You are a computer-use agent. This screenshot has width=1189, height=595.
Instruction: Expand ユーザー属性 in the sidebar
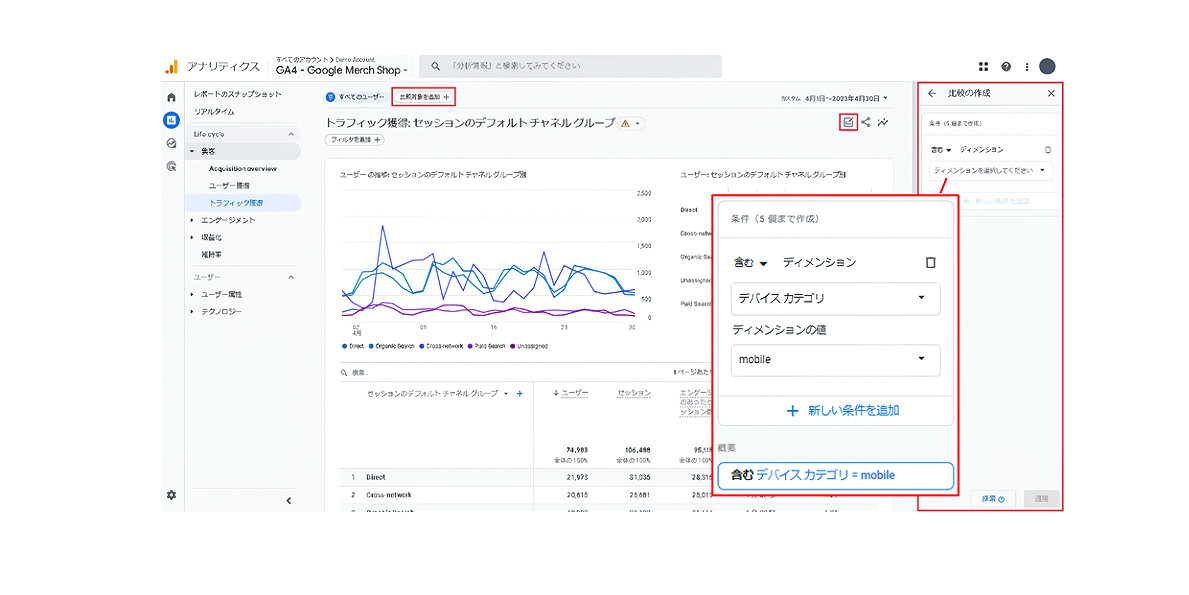point(192,294)
